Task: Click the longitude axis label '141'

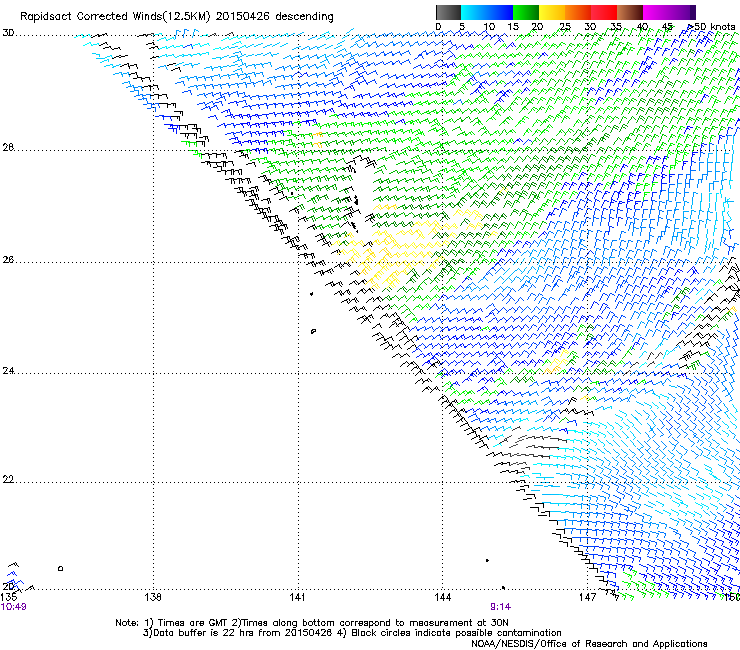Action: (x=298, y=597)
